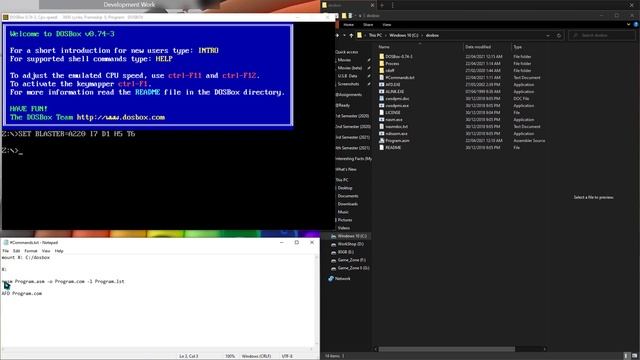This screenshot has width=640, height=360.
Task: Switch Explorer to large icons view
Action: point(634,356)
